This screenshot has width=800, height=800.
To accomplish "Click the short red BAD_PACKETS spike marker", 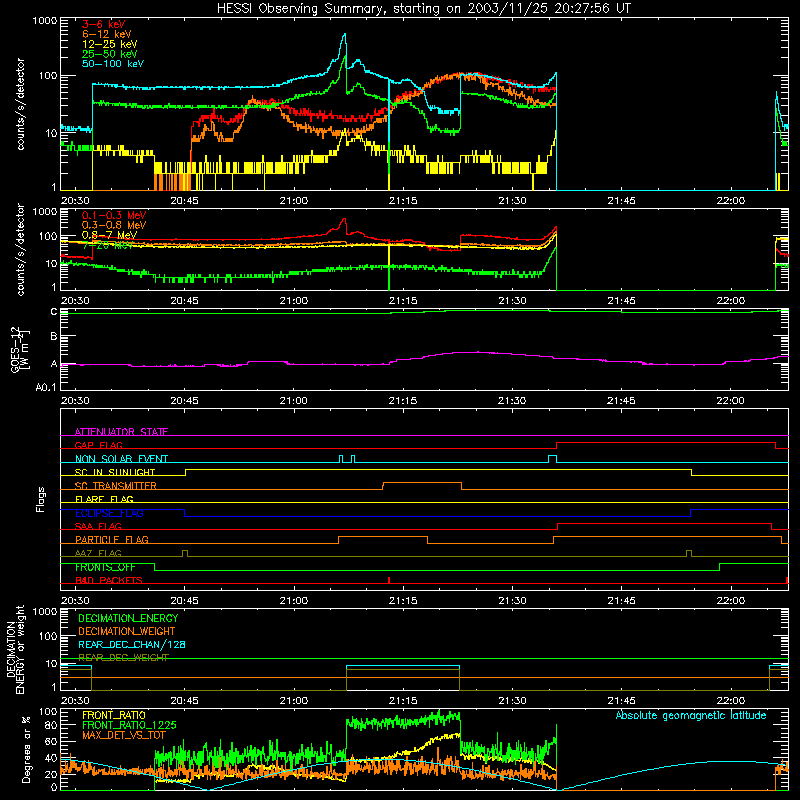I will pos(389,580).
